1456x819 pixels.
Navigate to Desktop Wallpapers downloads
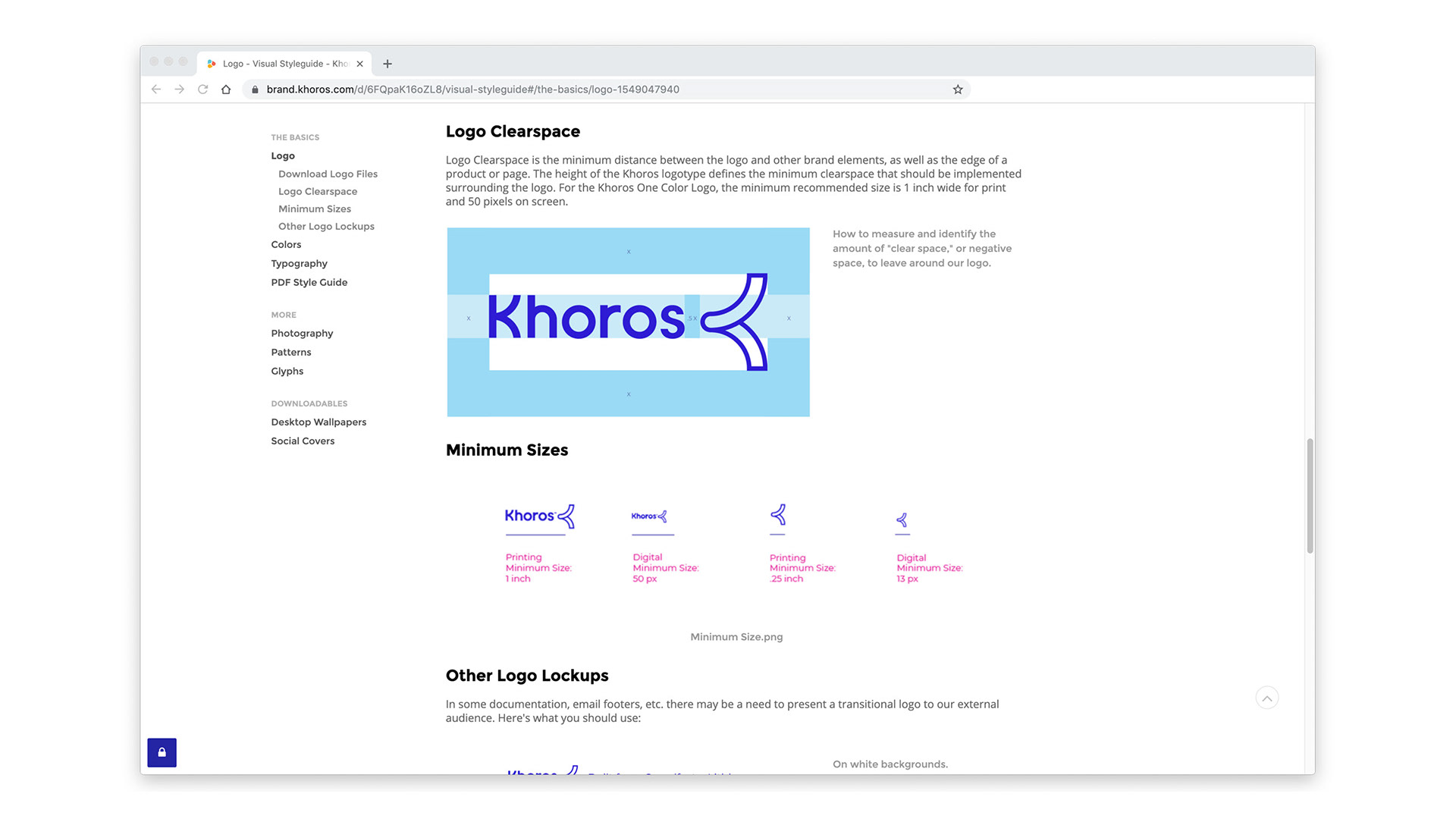[x=318, y=422]
